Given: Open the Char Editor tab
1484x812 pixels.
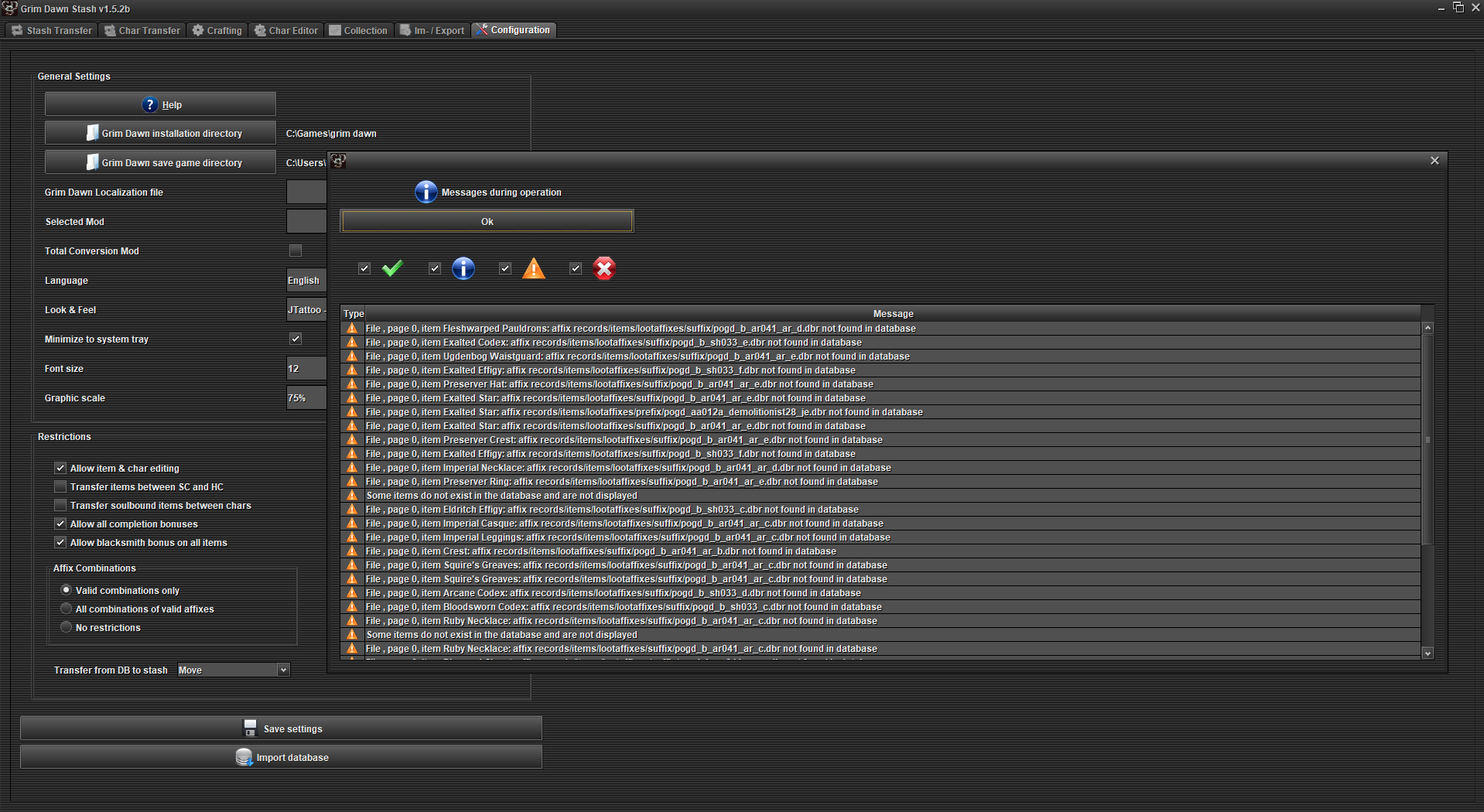Looking at the screenshot, I should 286,30.
